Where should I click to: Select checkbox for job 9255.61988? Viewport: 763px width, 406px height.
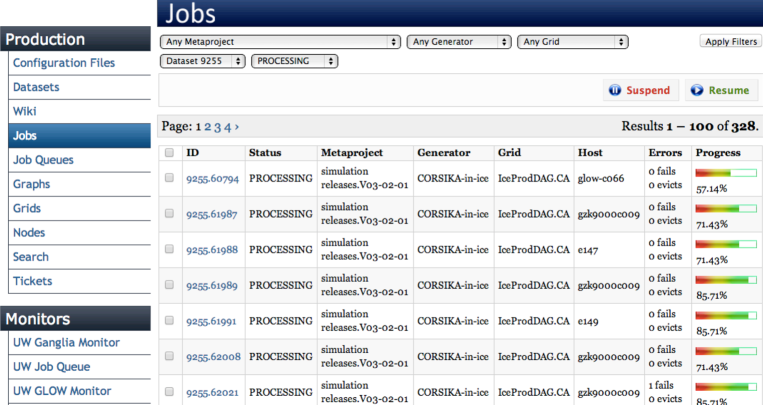169,249
